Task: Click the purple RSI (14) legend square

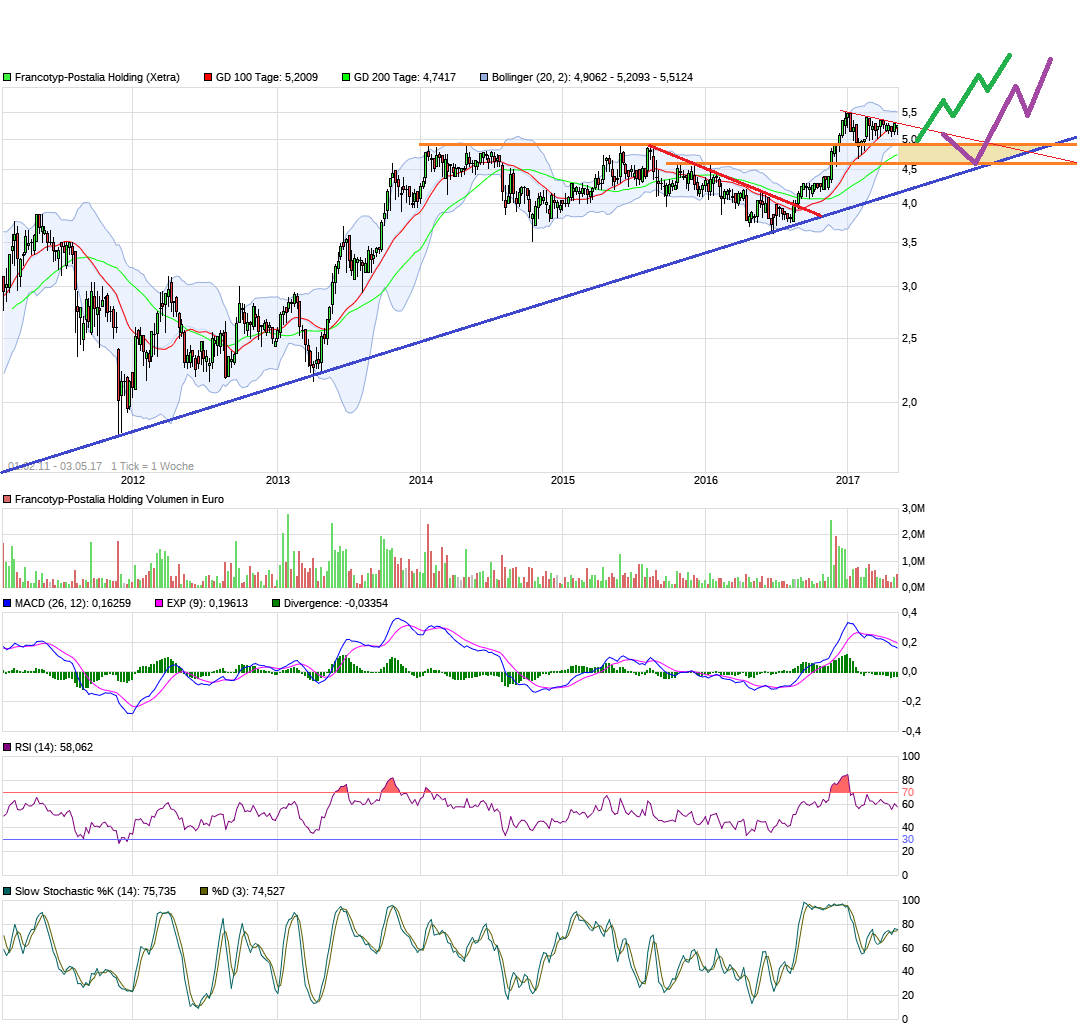Action: click(7, 746)
